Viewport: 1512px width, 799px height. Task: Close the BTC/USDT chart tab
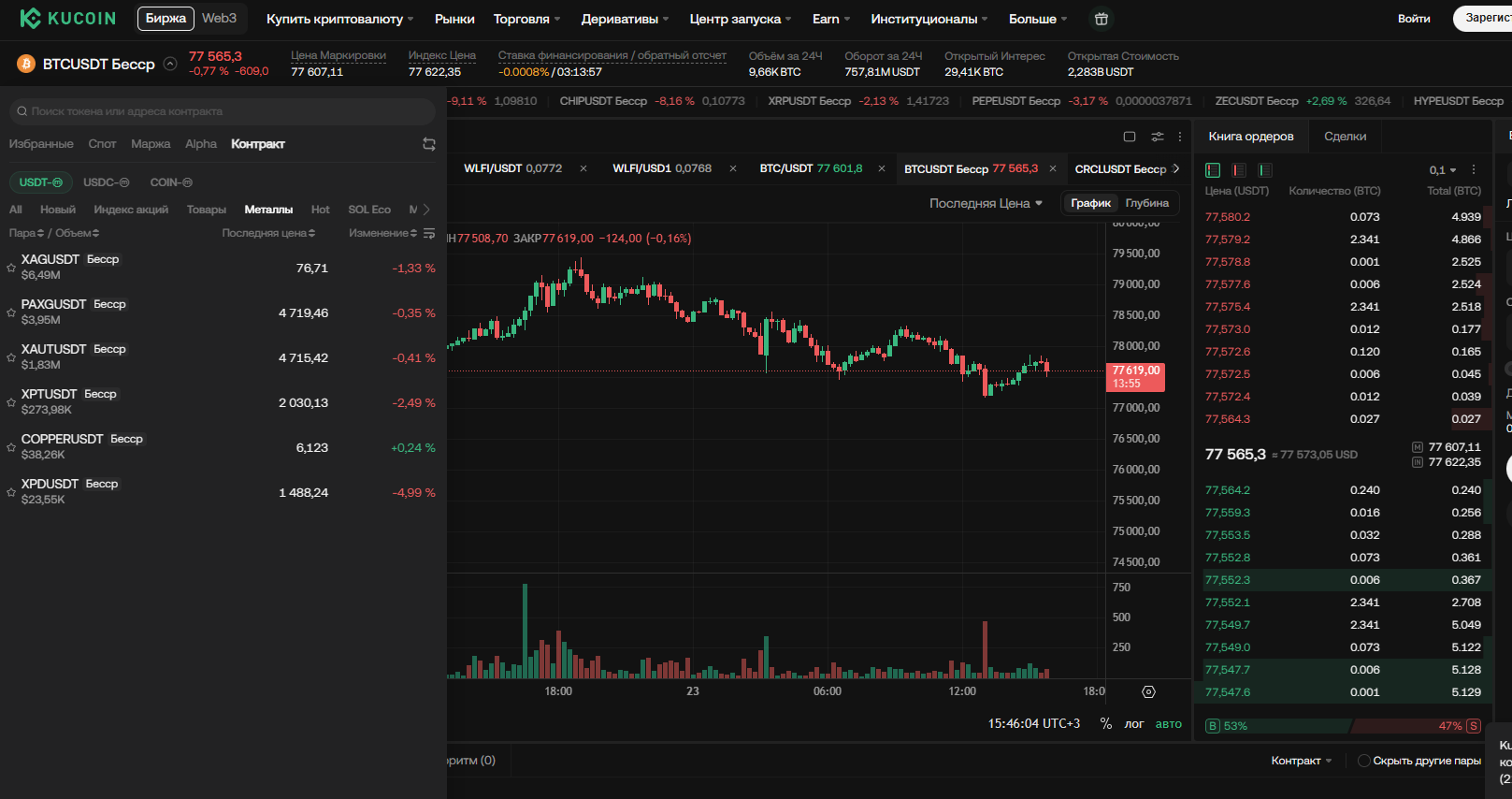[882, 169]
